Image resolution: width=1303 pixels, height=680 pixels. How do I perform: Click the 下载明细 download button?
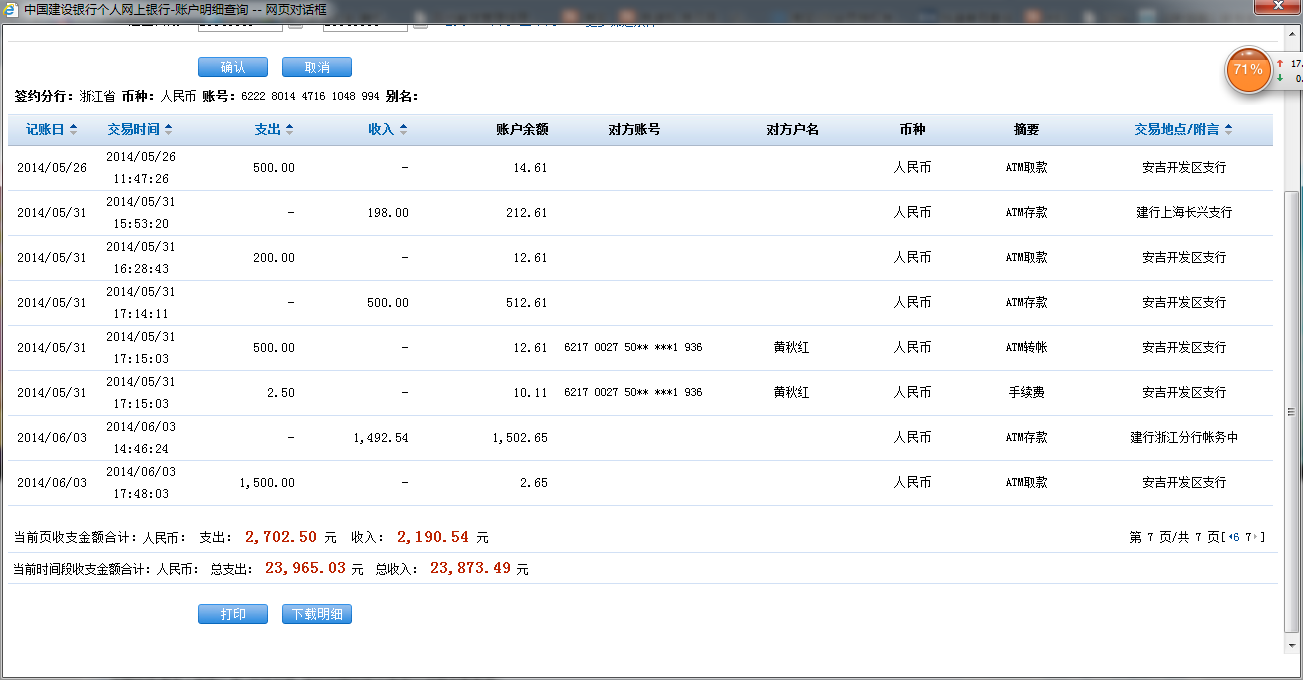(316, 614)
